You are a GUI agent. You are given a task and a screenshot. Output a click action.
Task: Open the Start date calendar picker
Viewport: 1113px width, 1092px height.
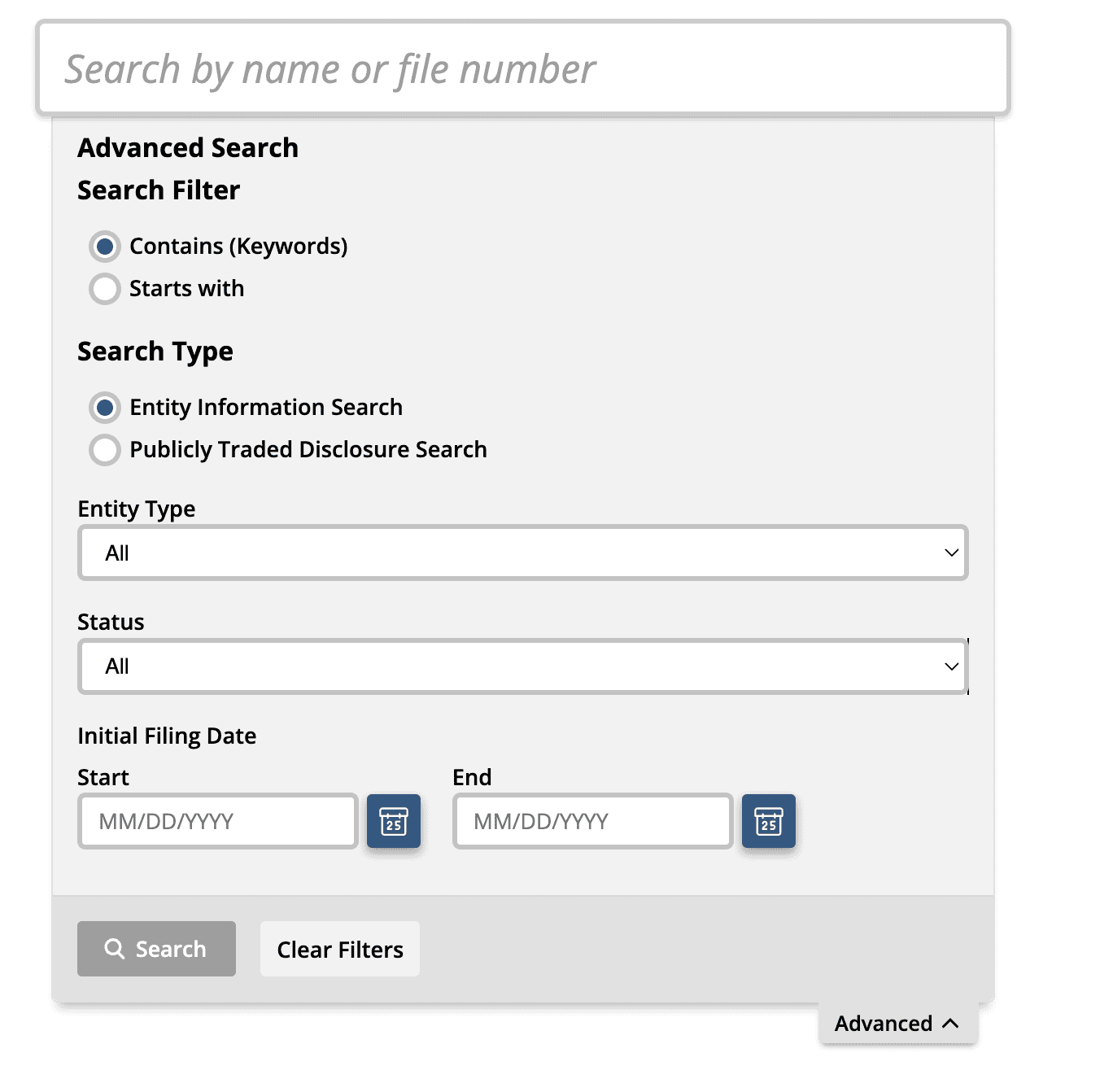[394, 821]
